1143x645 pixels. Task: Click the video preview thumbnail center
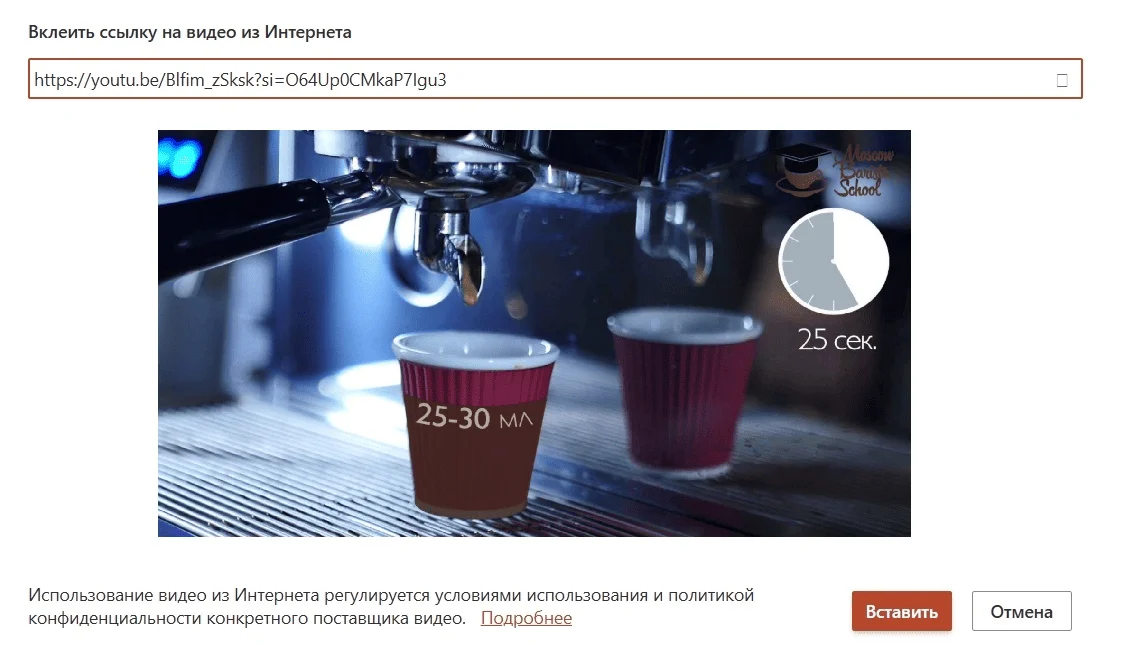tap(534, 333)
